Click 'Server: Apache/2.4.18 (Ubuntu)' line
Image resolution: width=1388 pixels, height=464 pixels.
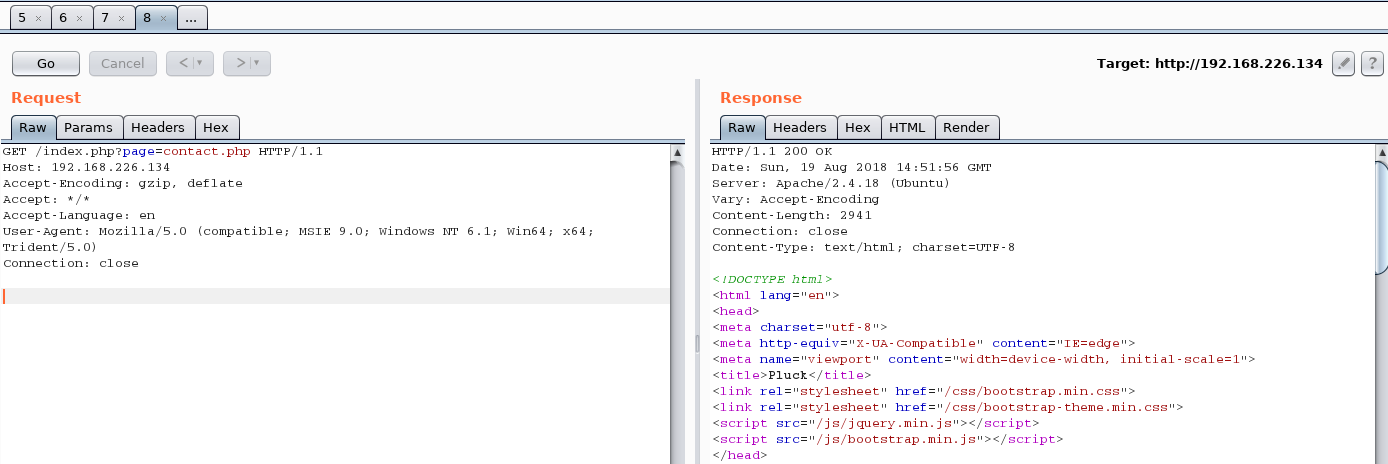coord(831,183)
